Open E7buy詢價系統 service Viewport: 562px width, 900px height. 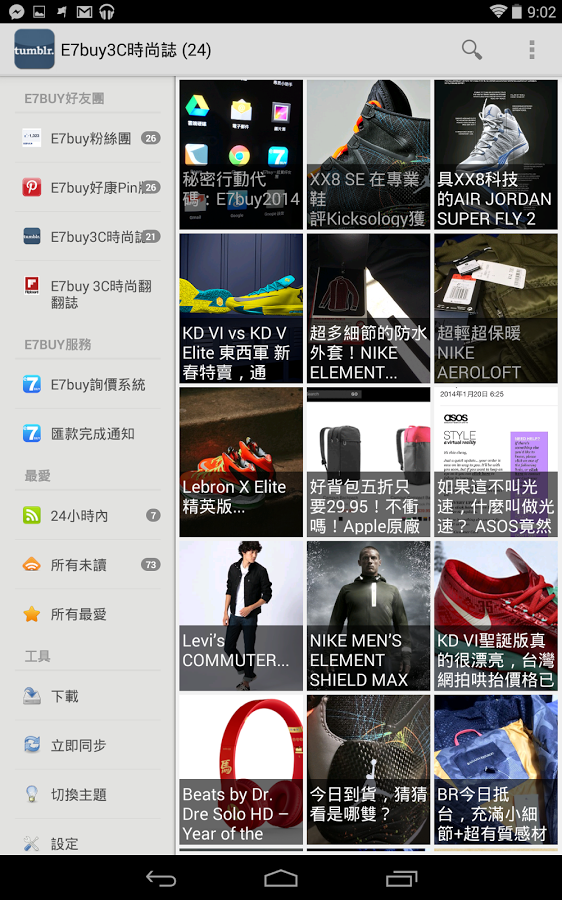(x=88, y=385)
